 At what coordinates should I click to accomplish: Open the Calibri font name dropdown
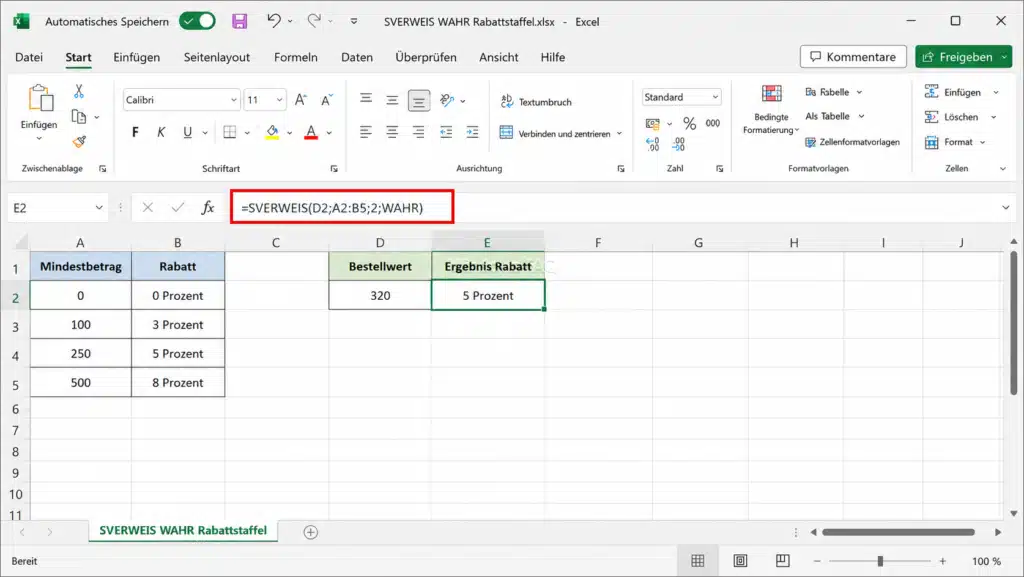click(x=233, y=100)
